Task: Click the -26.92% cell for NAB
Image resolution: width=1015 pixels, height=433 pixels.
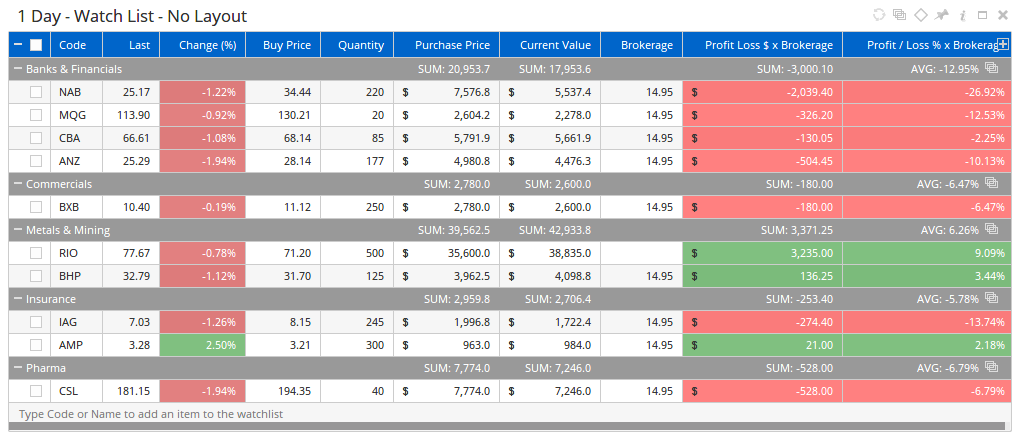Action: (927, 92)
